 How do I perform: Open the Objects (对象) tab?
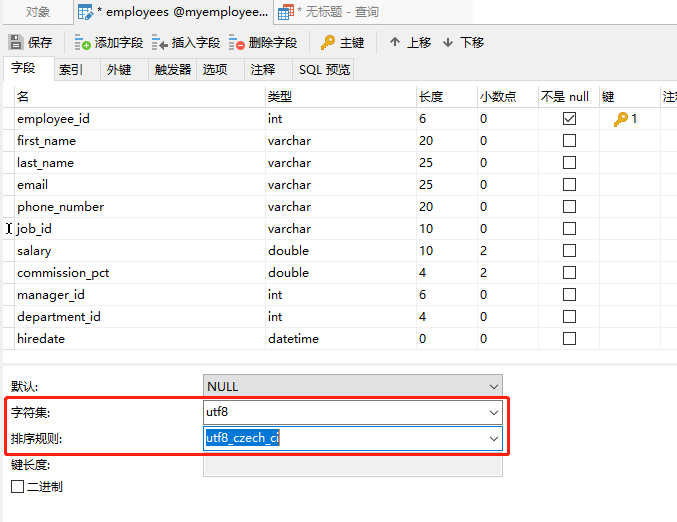tap(38, 13)
